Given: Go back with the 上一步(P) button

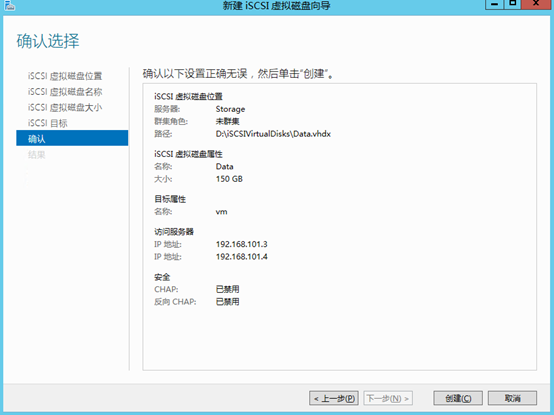Looking at the screenshot, I should [x=334, y=398].
